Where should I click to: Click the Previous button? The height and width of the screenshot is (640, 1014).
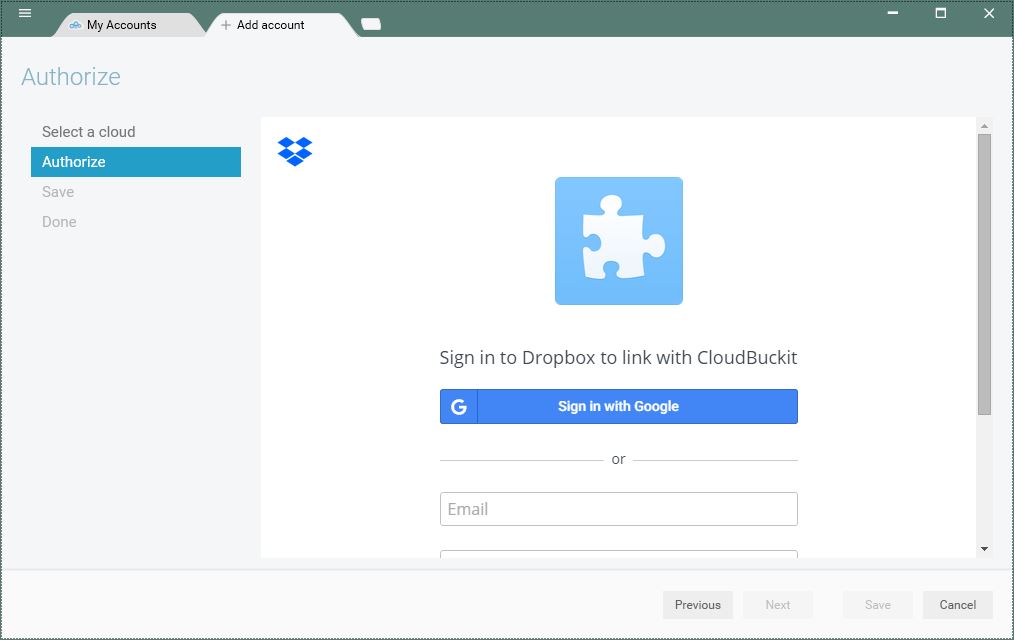tap(698, 604)
